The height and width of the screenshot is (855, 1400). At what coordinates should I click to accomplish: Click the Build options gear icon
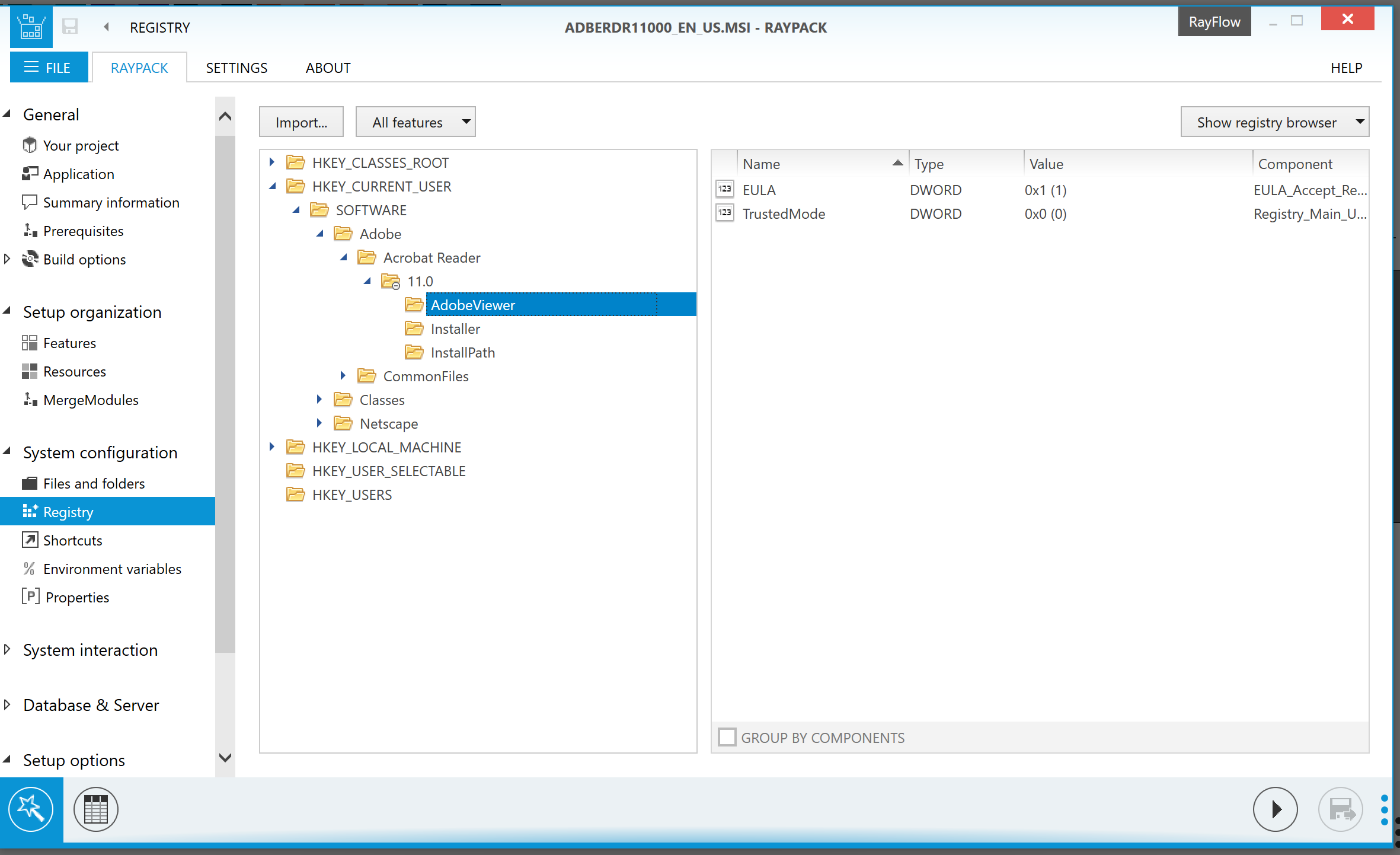point(30,259)
